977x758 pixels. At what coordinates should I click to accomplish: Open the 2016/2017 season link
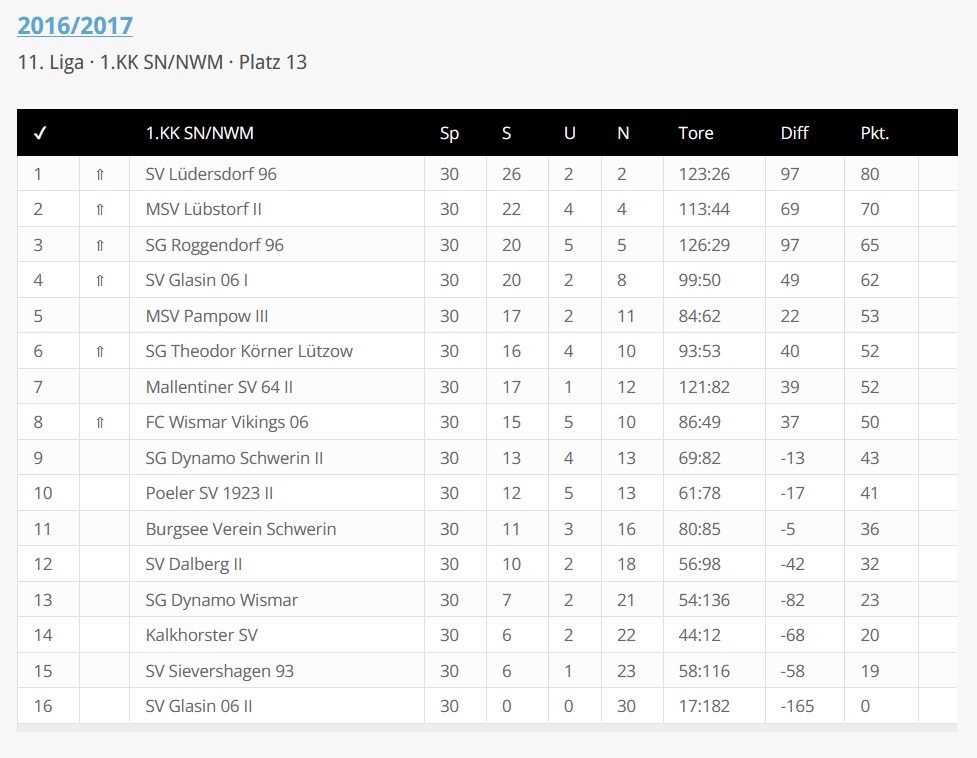(75, 26)
